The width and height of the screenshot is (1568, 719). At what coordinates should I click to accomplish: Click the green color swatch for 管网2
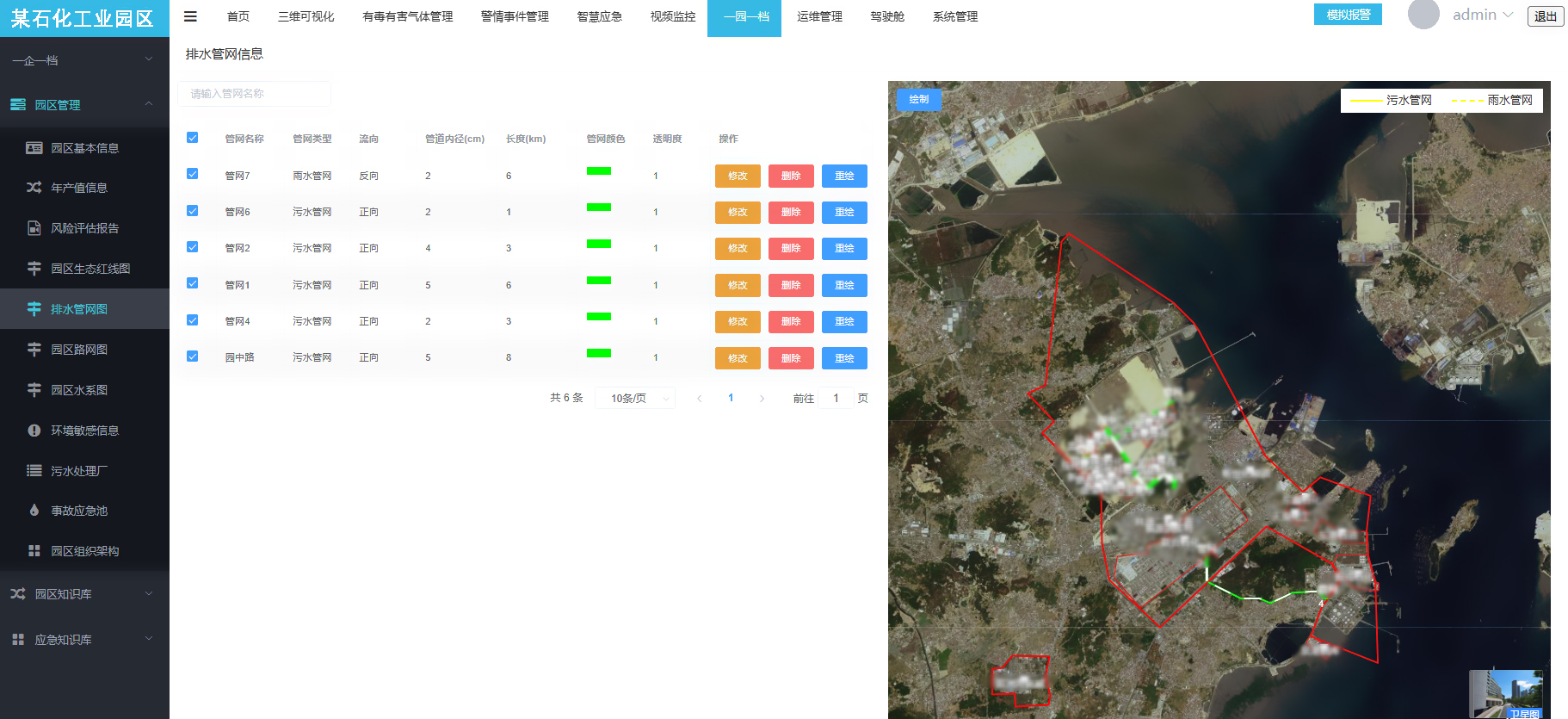click(599, 244)
